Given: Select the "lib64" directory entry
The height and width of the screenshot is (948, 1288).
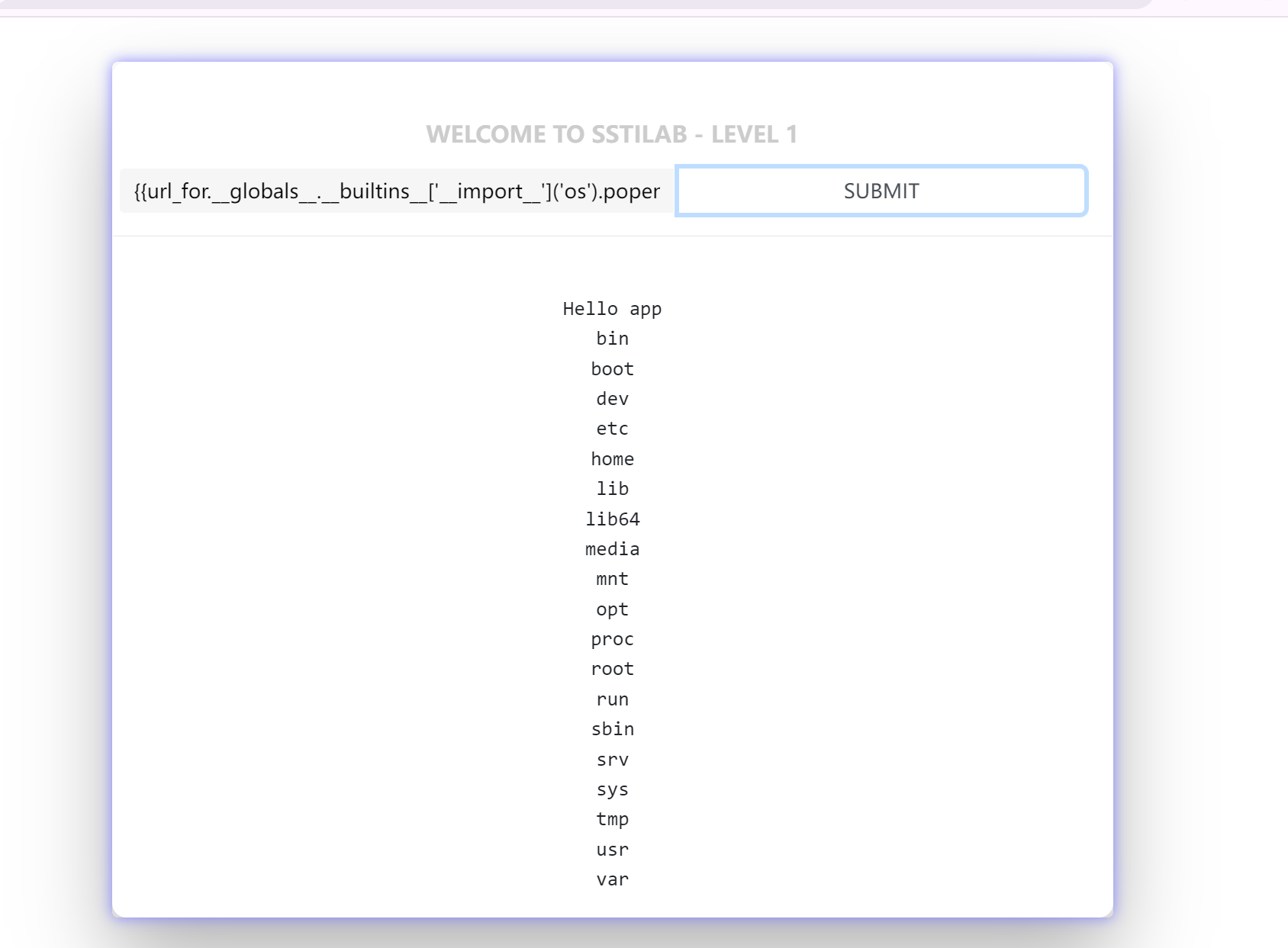Looking at the screenshot, I should click(x=612, y=519).
